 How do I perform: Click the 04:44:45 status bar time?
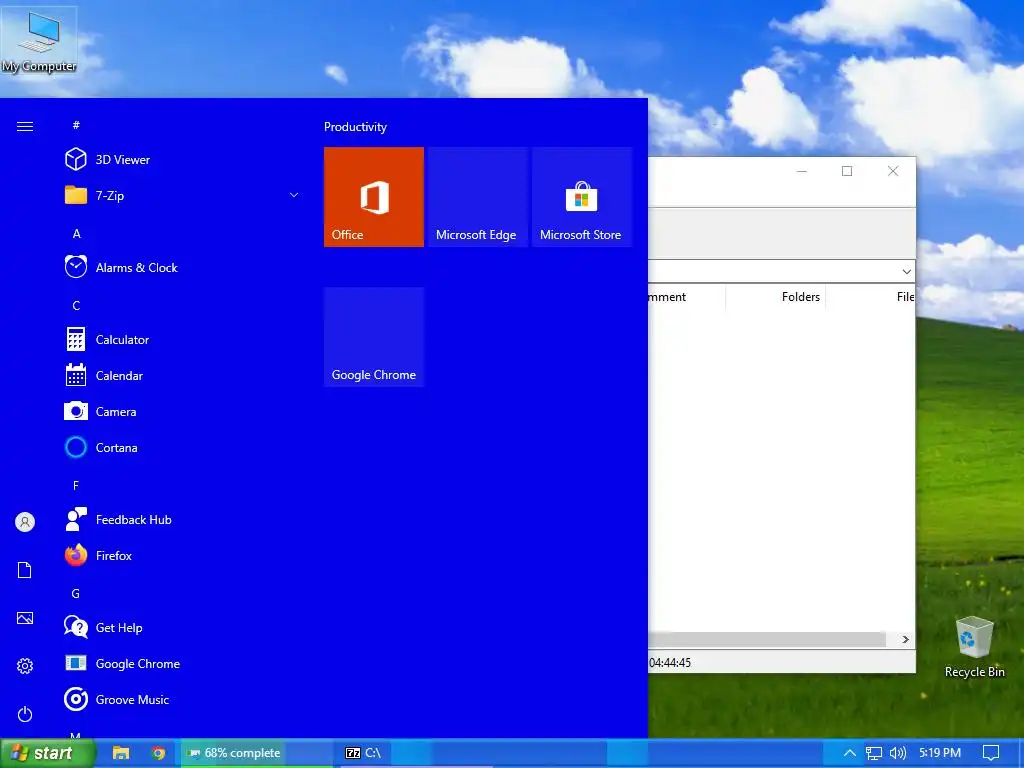point(670,662)
